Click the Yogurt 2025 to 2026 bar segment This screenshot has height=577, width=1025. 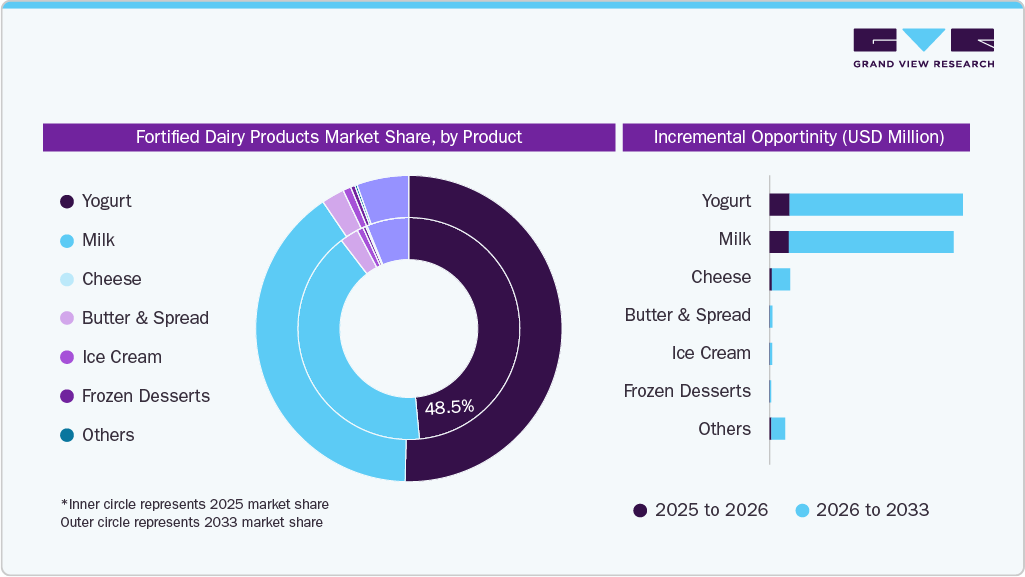point(779,205)
